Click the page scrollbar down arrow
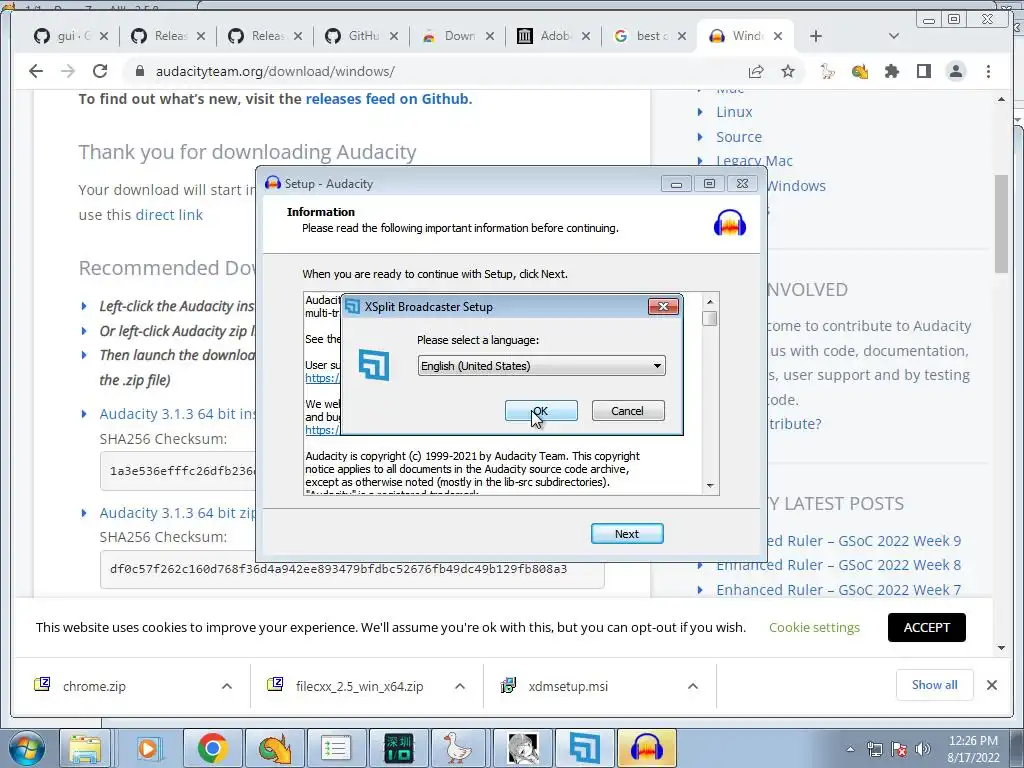 [x=1002, y=648]
